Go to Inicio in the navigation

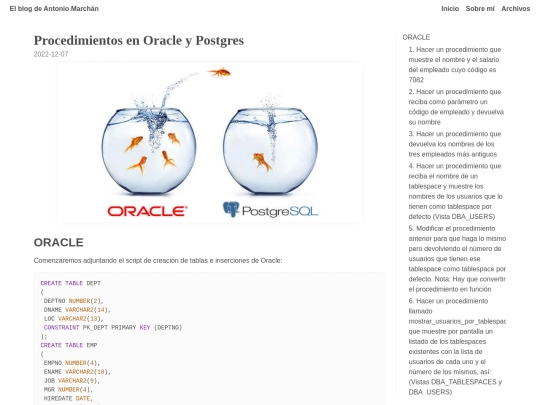pyautogui.click(x=450, y=9)
